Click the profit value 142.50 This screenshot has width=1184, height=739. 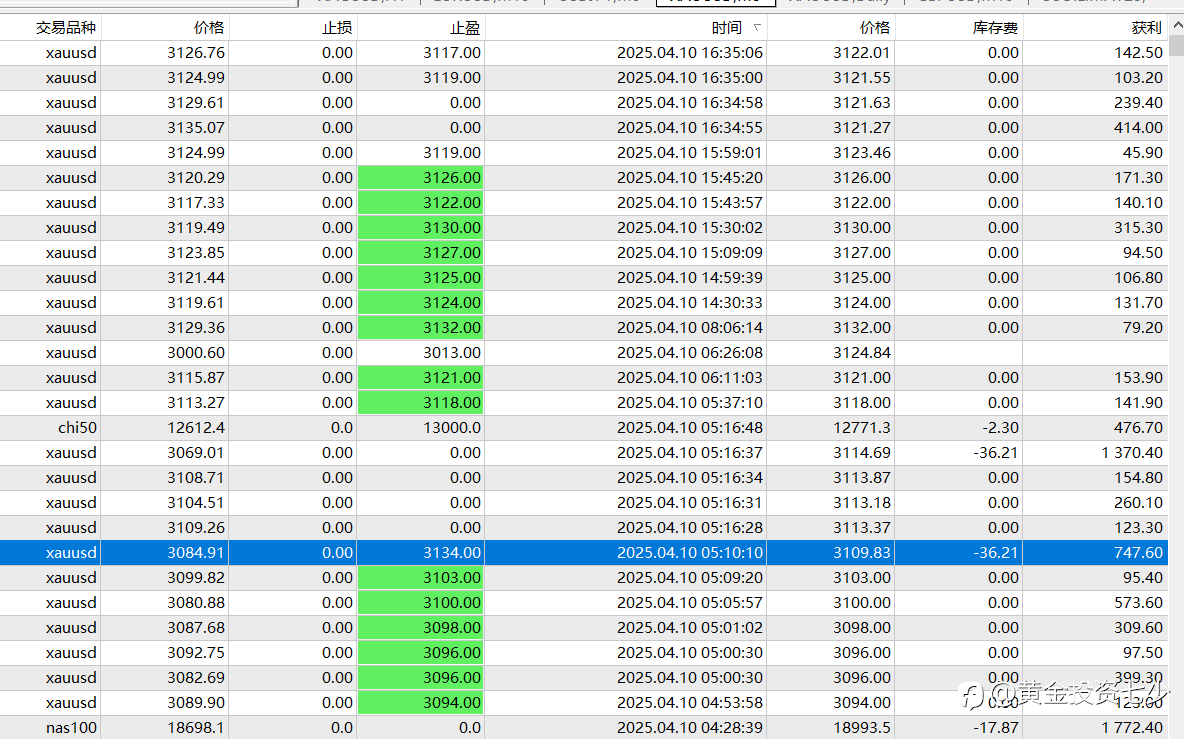(1139, 53)
